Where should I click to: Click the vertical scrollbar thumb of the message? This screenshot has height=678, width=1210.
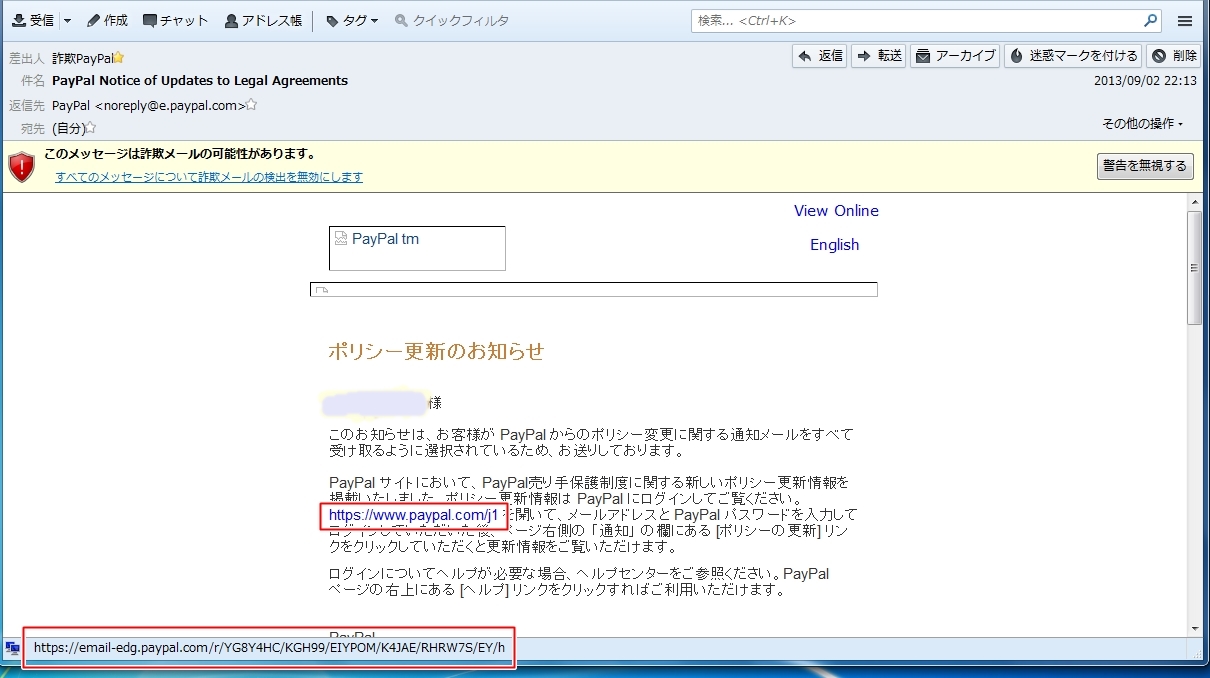coord(1195,268)
